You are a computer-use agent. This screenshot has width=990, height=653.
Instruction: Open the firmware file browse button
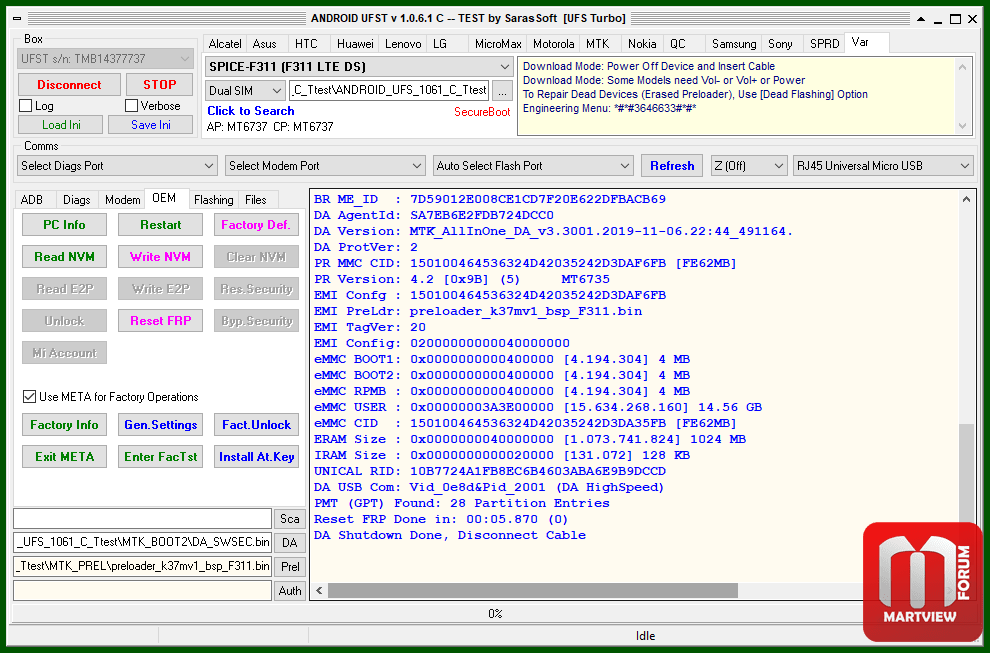[x=502, y=91]
